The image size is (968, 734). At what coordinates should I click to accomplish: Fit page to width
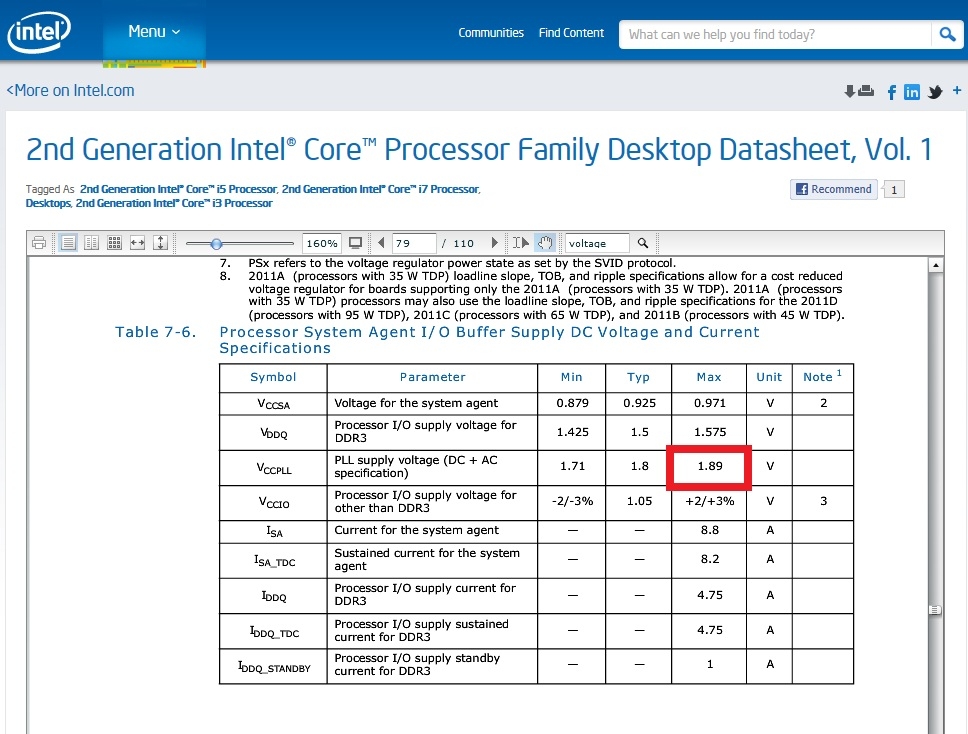[137, 243]
